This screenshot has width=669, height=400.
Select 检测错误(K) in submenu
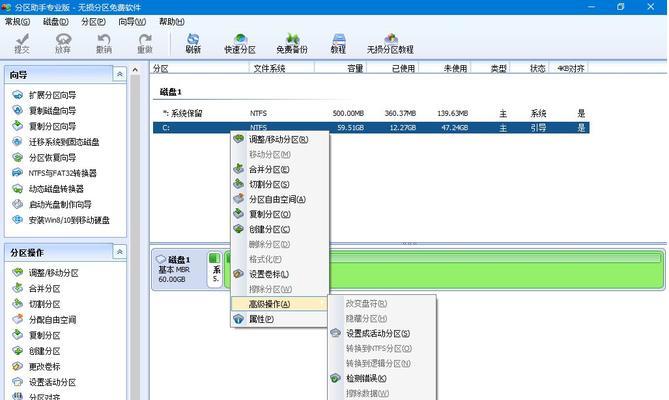click(382, 378)
